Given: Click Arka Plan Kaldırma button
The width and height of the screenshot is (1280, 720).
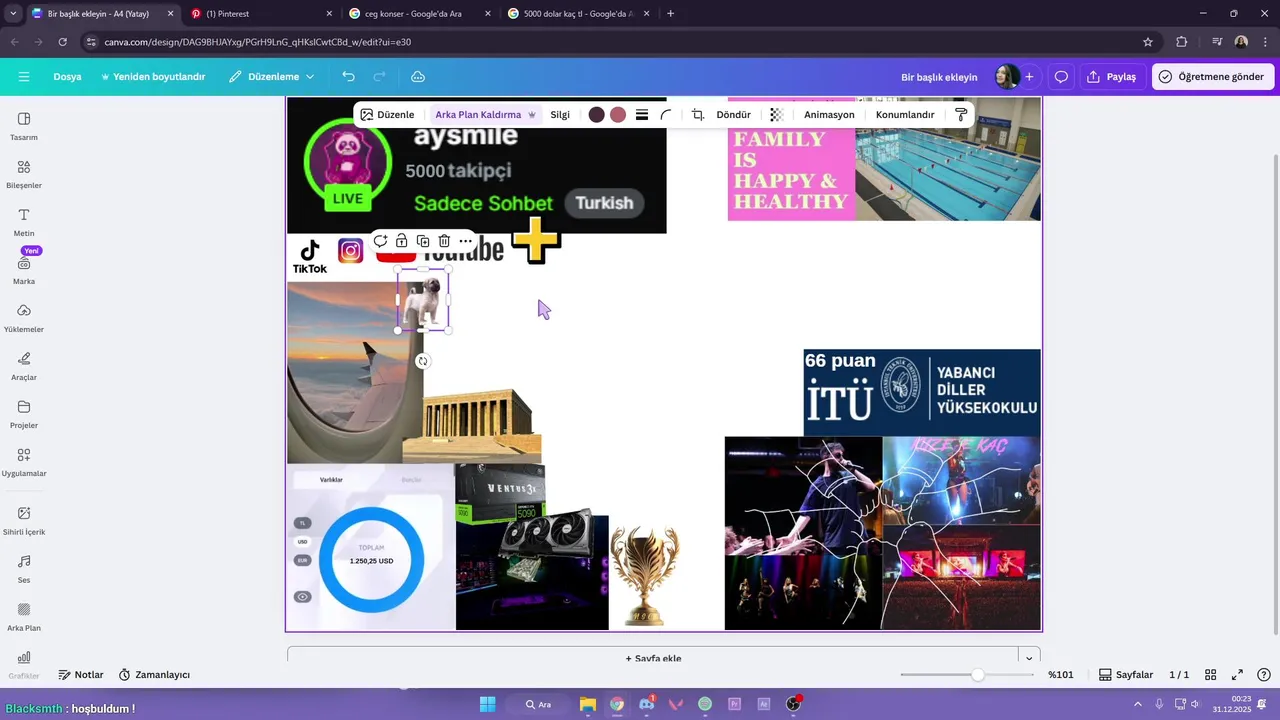Looking at the screenshot, I should (x=485, y=115).
